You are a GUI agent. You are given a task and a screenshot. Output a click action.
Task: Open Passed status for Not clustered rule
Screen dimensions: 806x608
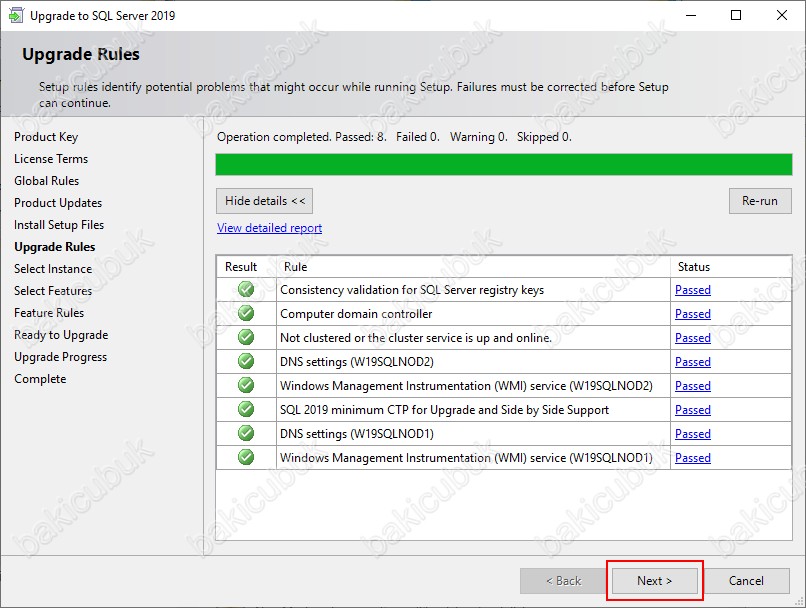[693, 338]
